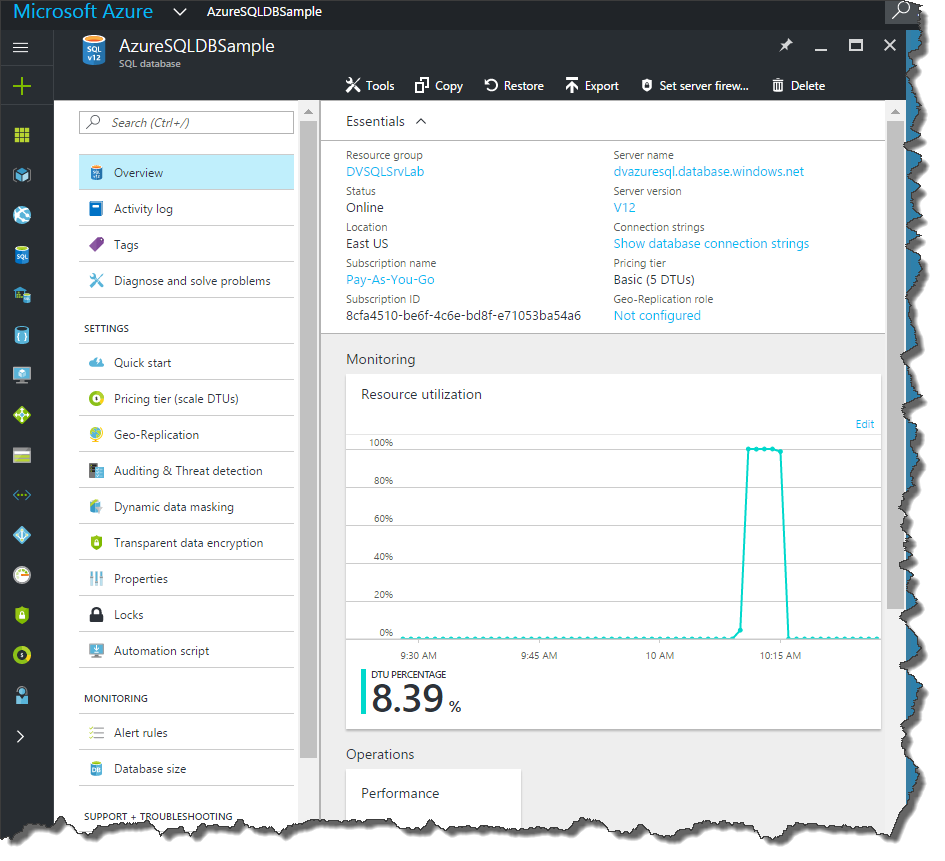Click Edit on the Resource utilization chart
The image size is (945, 861).
865,424
